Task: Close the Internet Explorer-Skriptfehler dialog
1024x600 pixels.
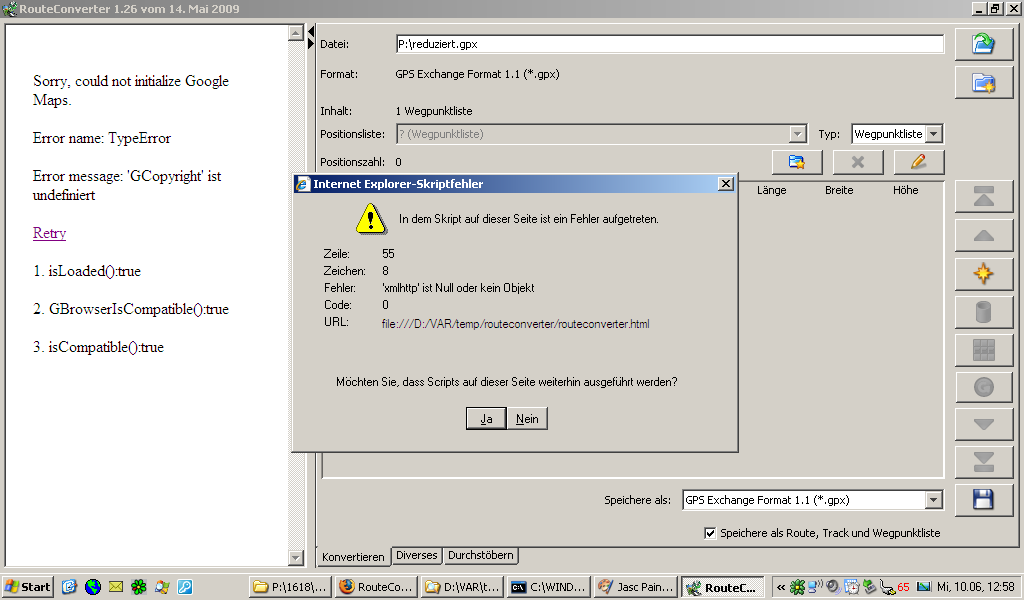Action: 726,184
